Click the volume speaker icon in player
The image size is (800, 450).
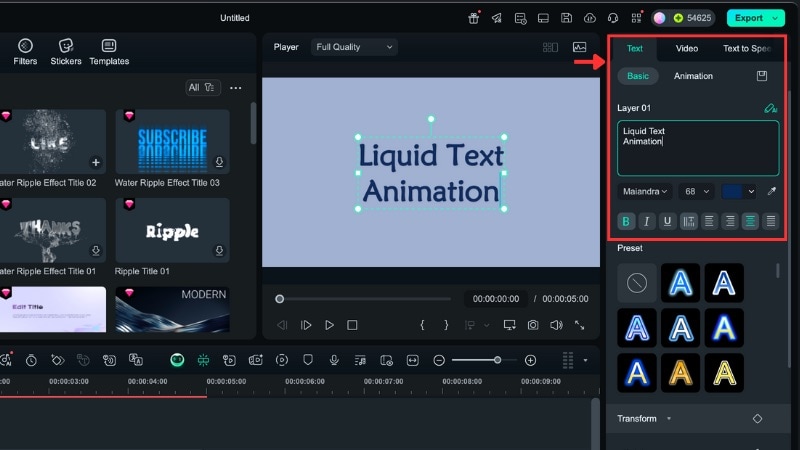[556, 325]
